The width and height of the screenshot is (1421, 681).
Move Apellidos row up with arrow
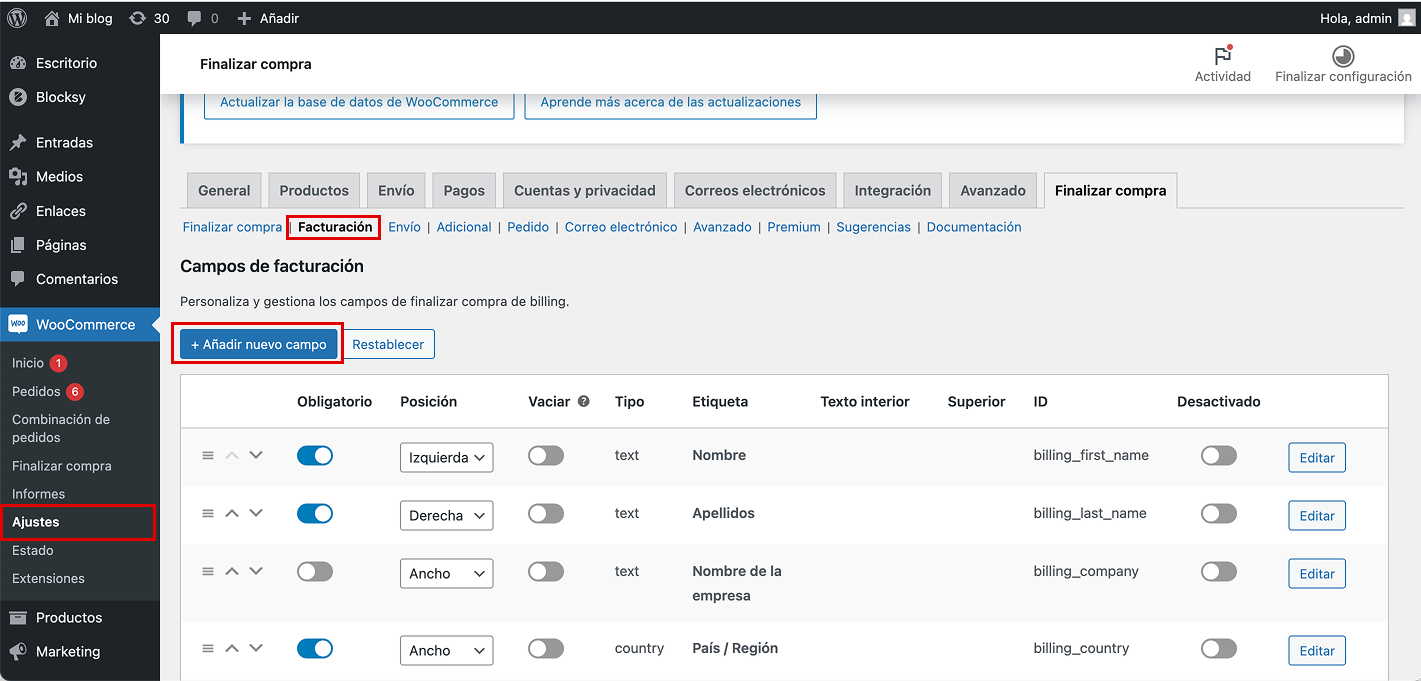coord(232,513)
